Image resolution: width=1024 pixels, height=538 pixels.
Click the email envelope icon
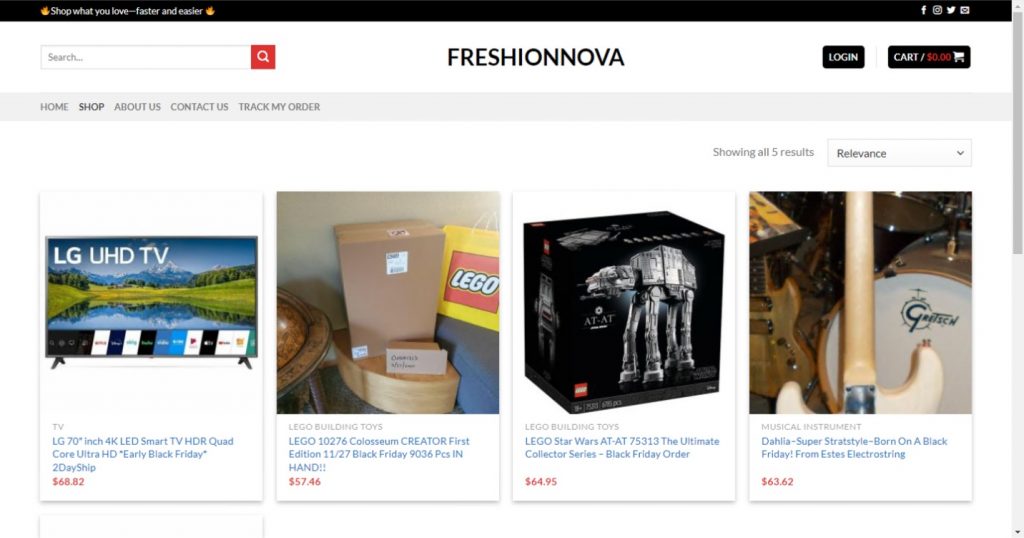[965, 10]
